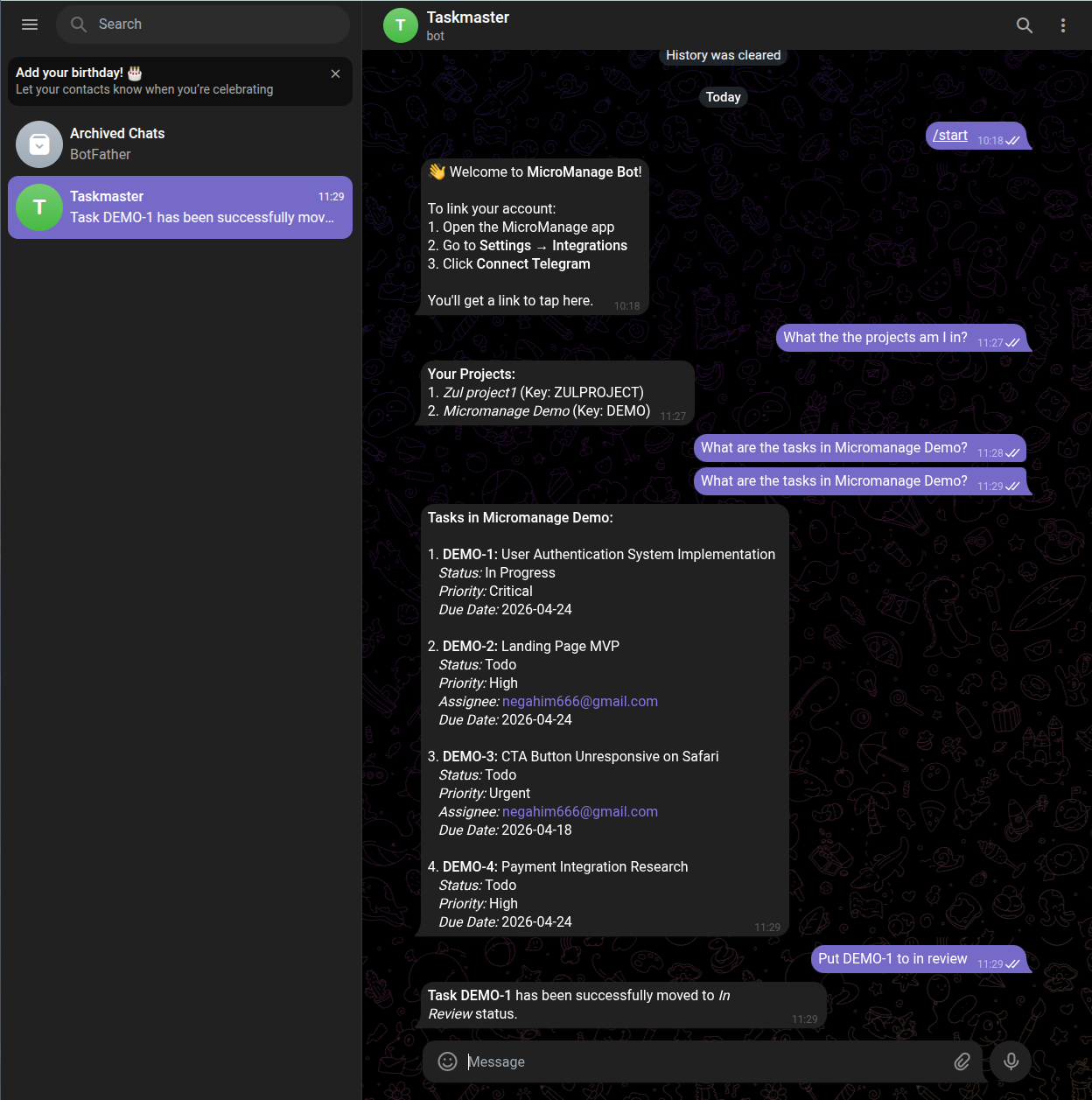Screen dimensions: 1092x1100
Task: Click the 11:28 Micromanage Demo question message
Action: coord(860,448)
